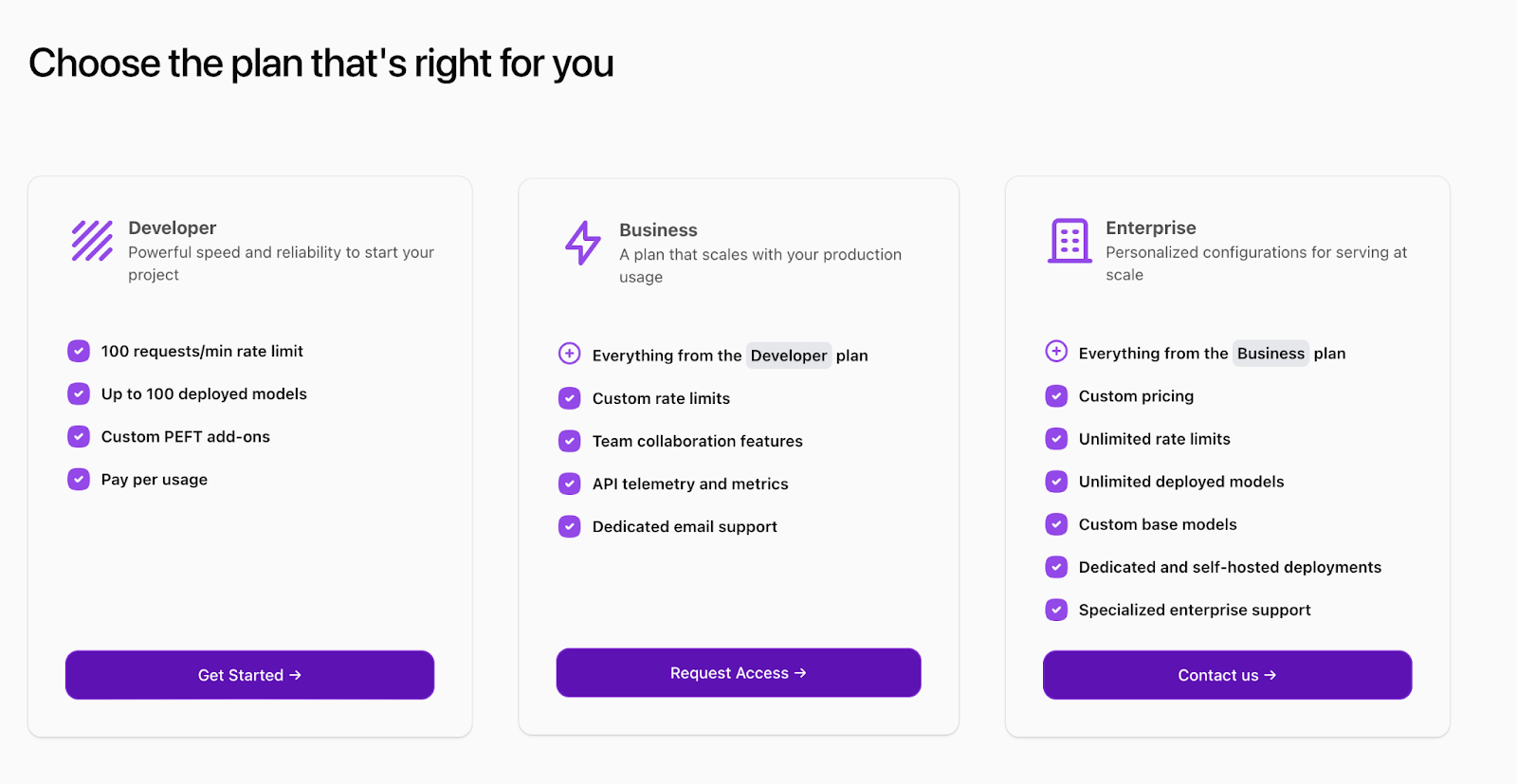The image size is (1517, 784).
Task: Click the Contact us button
Action: click(x=1226, y=674)
